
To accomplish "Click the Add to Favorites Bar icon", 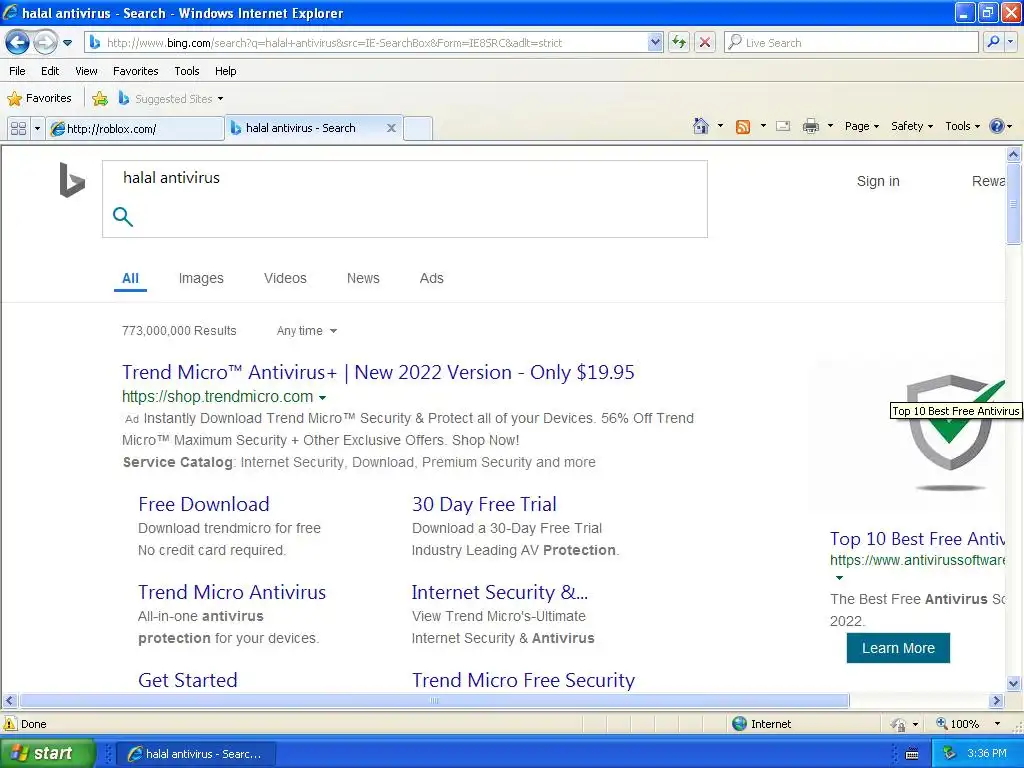I will point(100,99).
